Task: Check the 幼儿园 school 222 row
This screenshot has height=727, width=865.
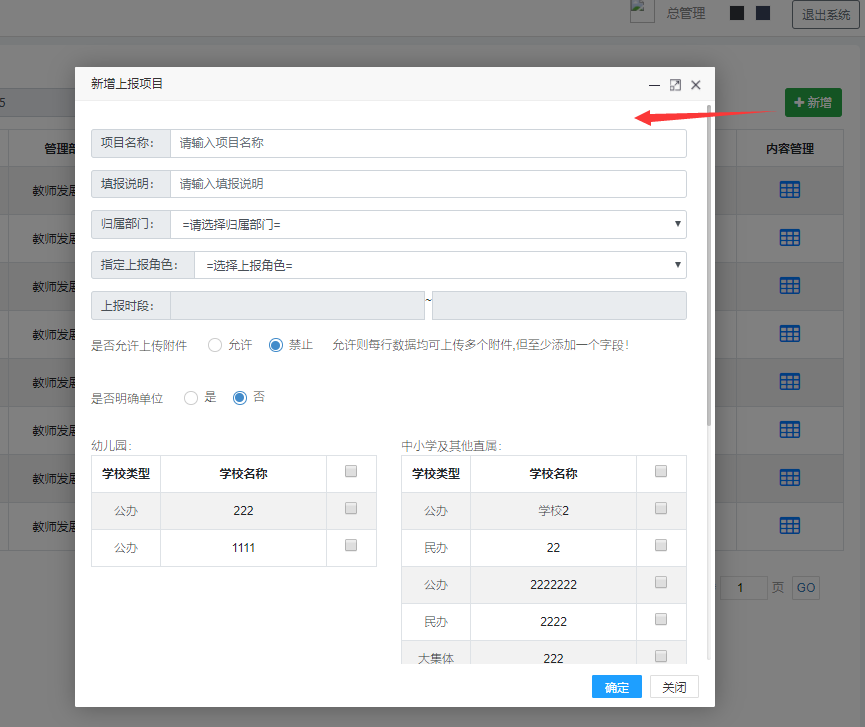Action: (351, 508)
